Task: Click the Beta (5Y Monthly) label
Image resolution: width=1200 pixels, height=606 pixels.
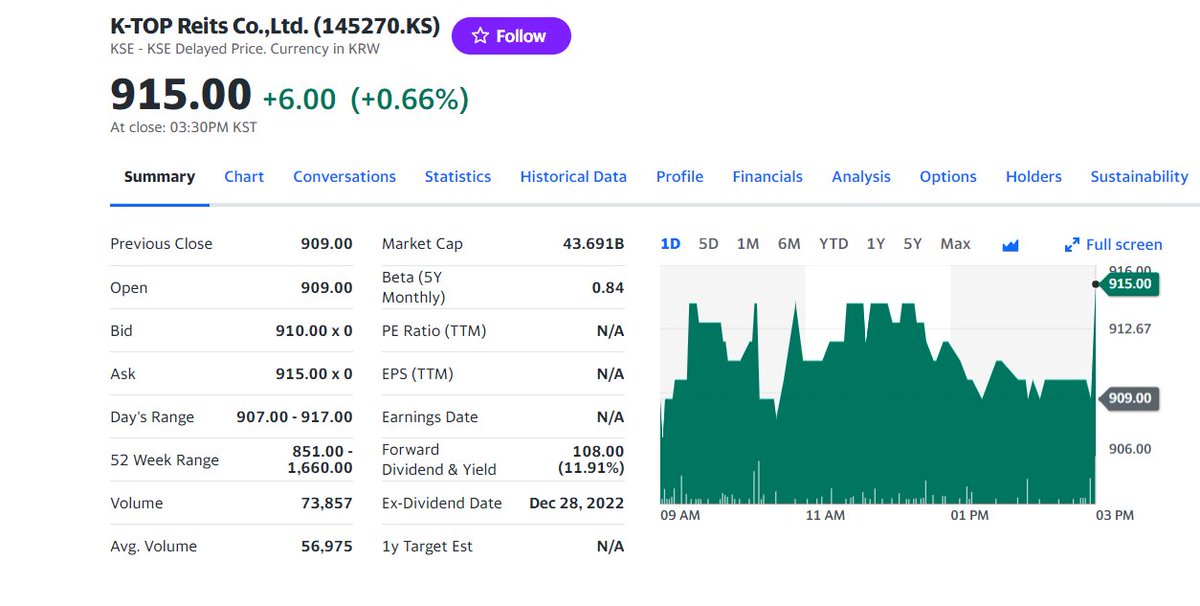Action: pos(414,287)
